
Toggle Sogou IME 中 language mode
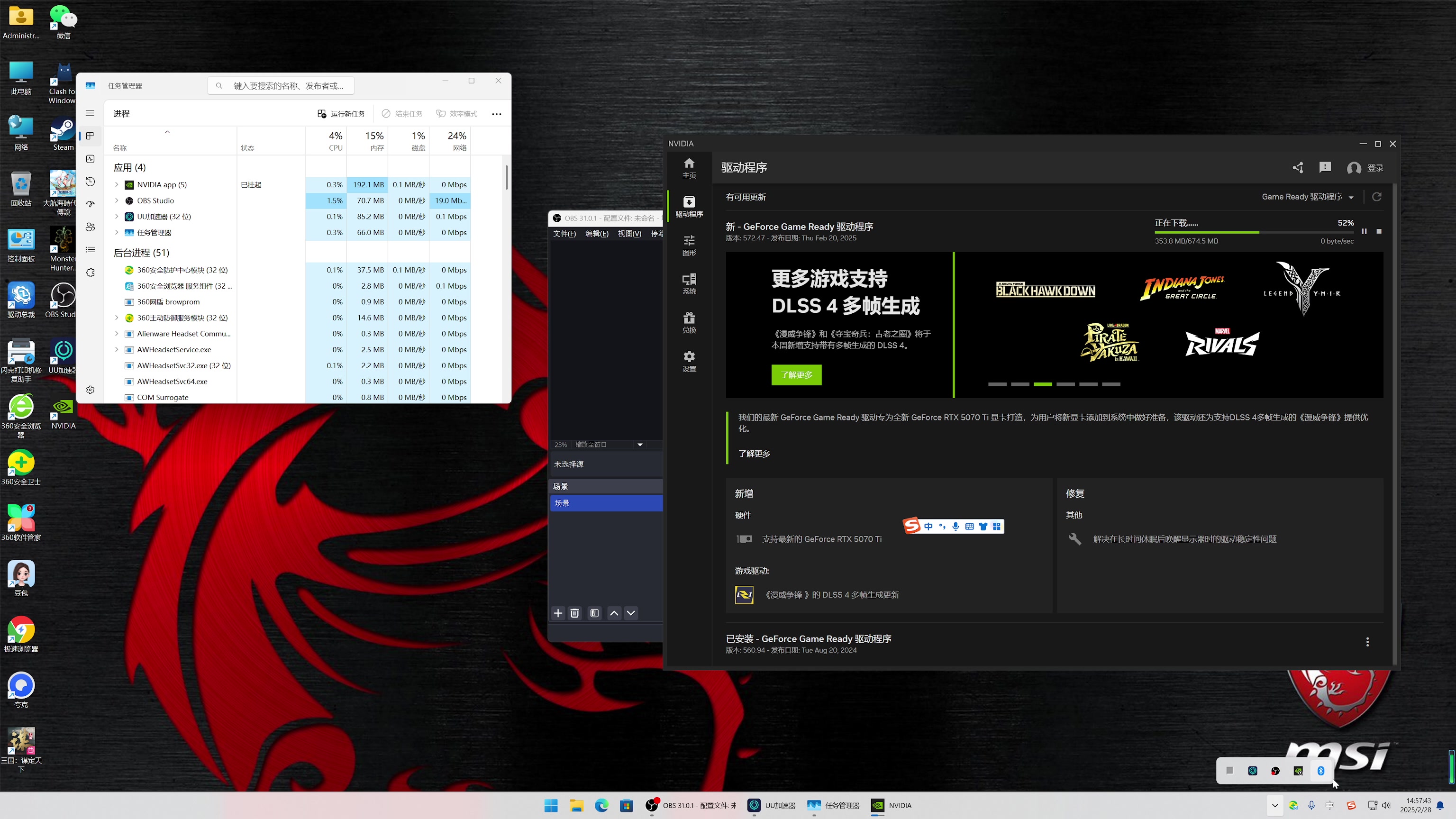pos(928,526)
